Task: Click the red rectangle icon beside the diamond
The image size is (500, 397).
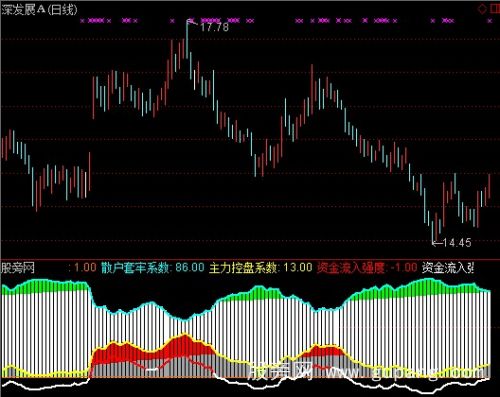Action: 495,9
